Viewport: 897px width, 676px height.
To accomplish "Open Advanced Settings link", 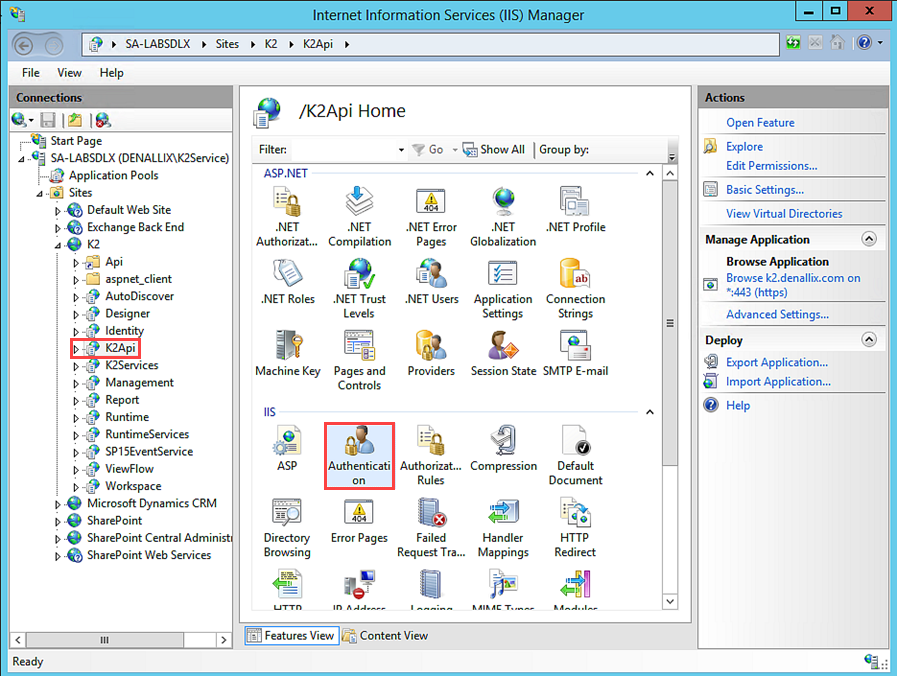I will pyautogui.click(x=777, y=315).
